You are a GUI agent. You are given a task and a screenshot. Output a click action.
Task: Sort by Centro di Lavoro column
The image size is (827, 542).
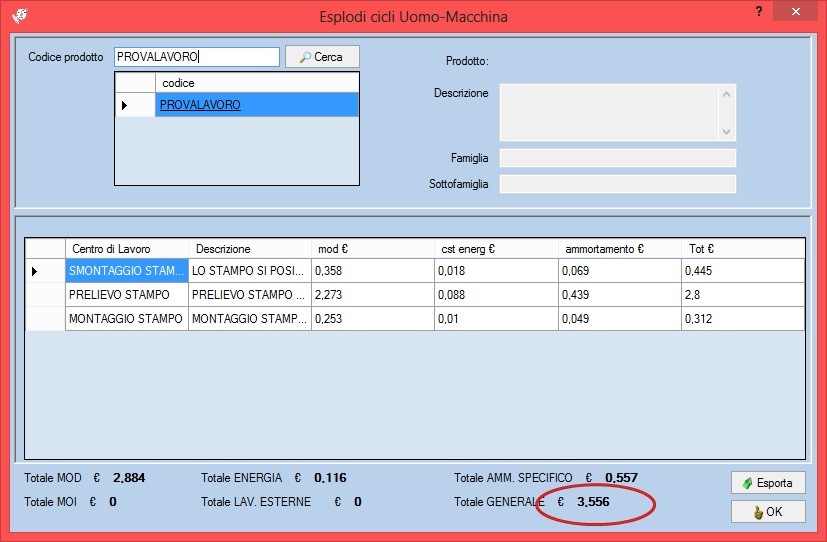click(127, 249)
